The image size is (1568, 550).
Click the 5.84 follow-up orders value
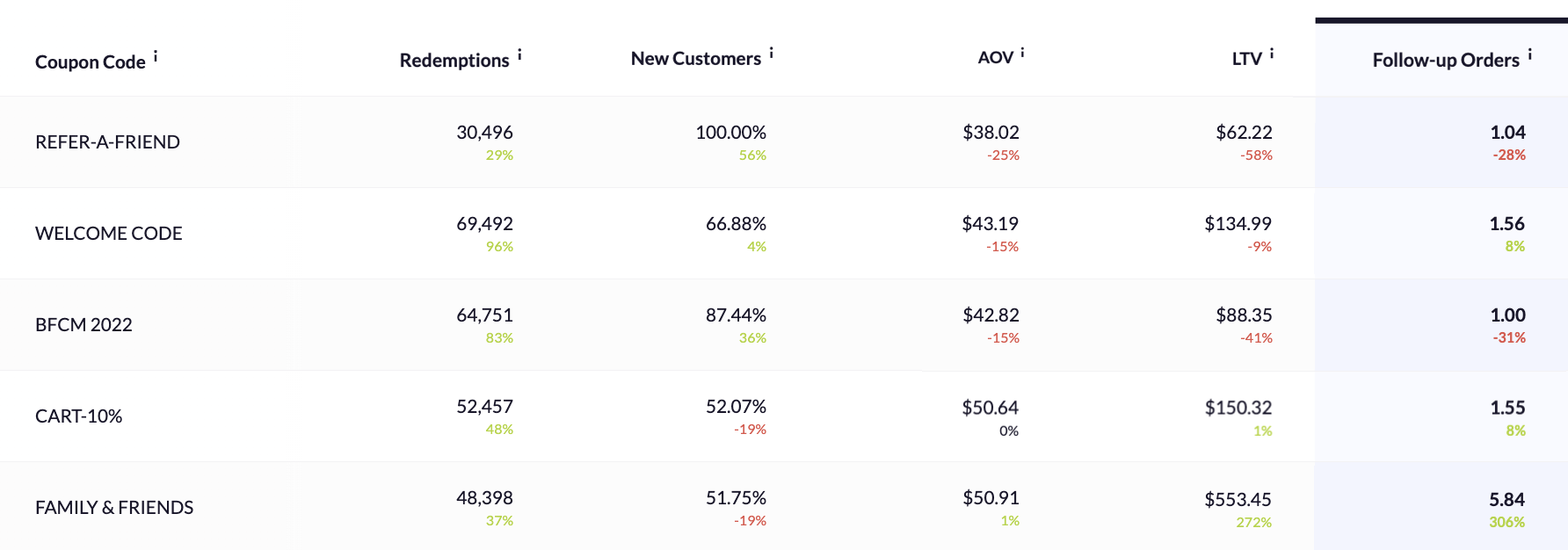[1506, 500]
